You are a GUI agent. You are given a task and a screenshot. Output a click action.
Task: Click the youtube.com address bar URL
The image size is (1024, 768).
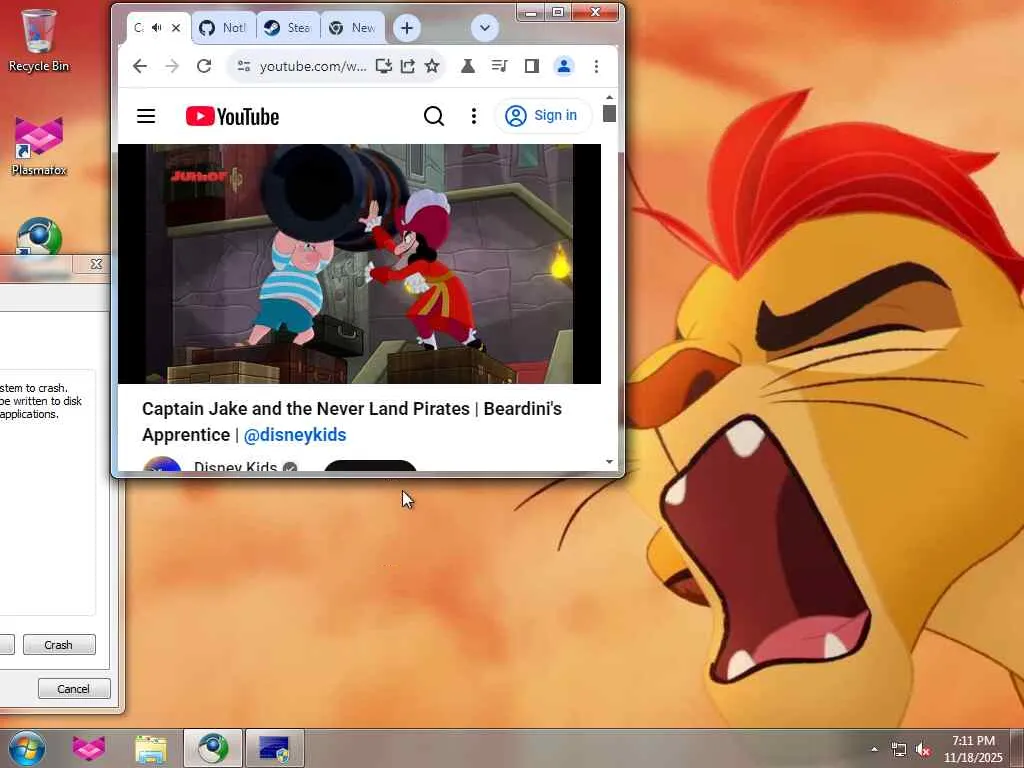[x=313, y=66]
